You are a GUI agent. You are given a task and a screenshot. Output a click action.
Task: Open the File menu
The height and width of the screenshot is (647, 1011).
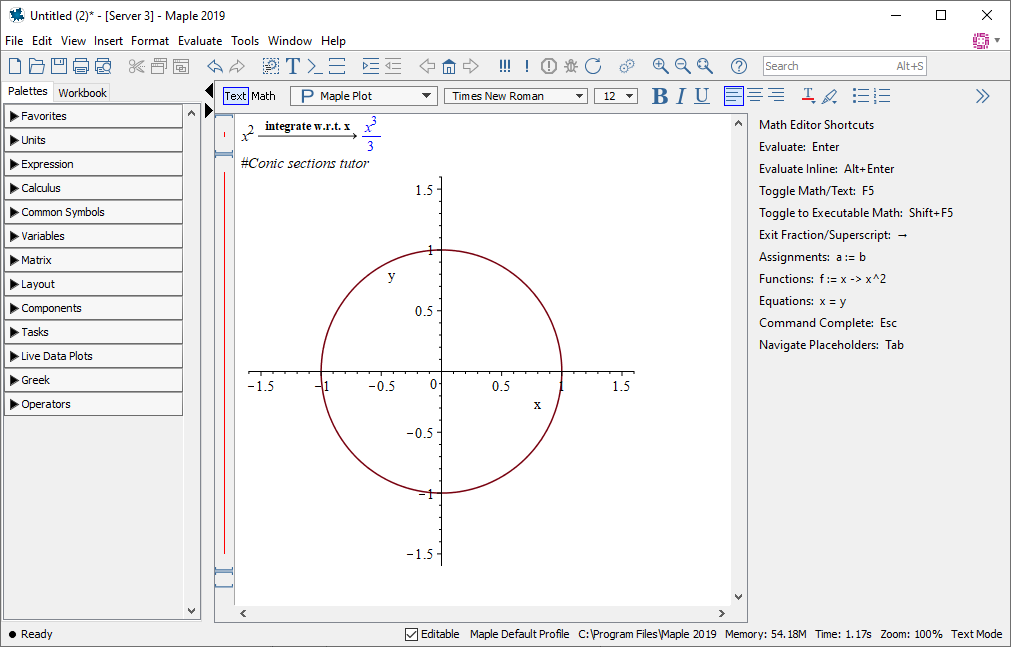pyautogui.click(x=14, y=41)
